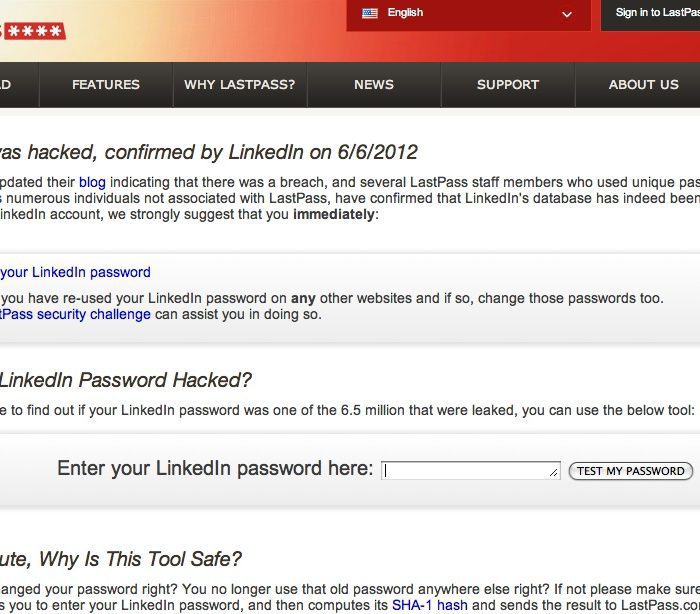Screen dimensions: 700x614
Task: Click the US flag icon
Action: tap(369, 13)
